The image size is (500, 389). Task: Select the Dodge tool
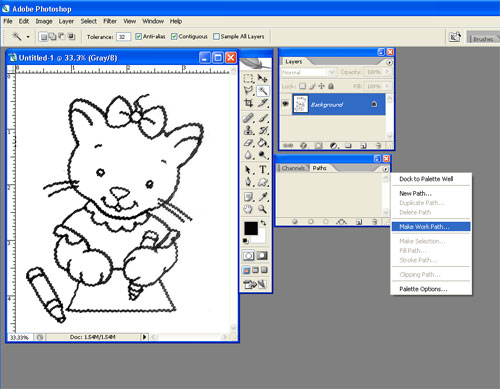[263, 155]
